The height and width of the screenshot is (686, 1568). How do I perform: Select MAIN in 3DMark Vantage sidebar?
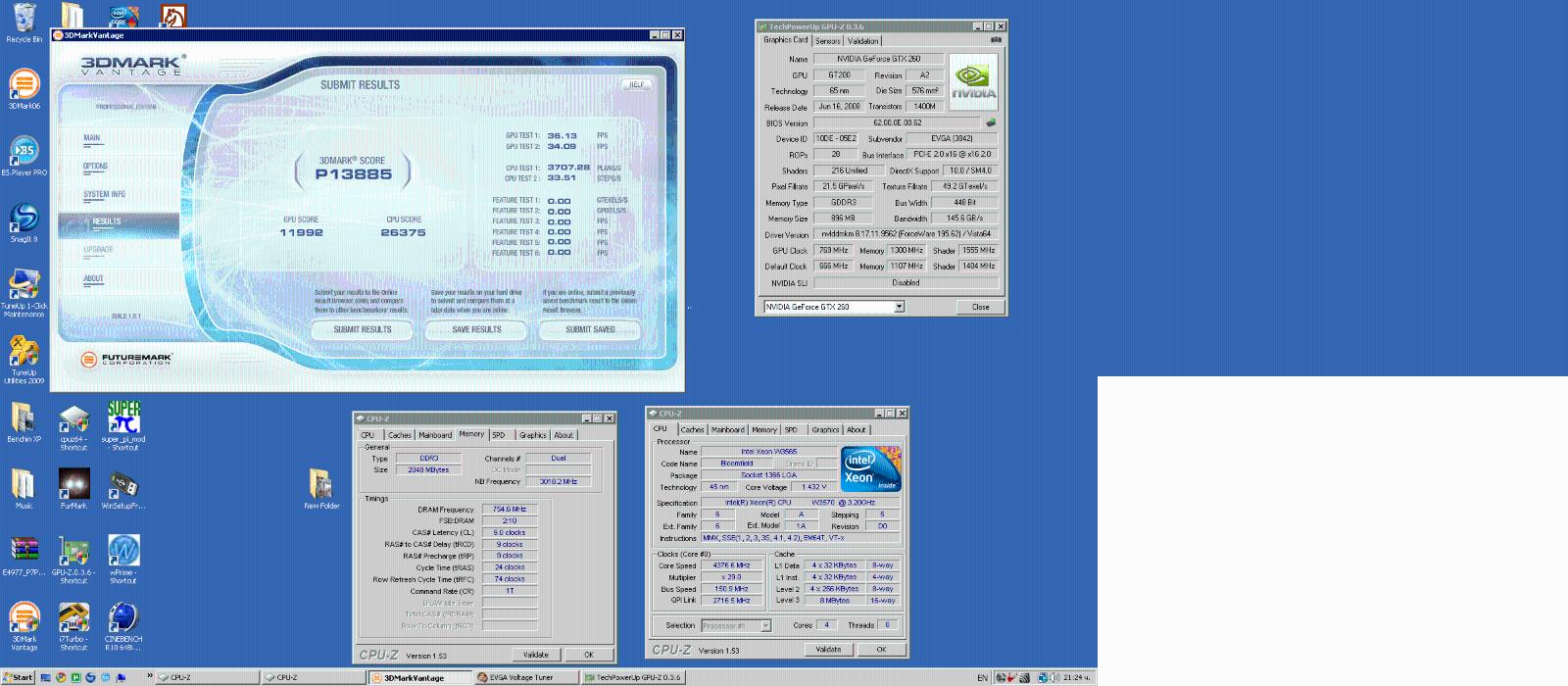click(x=92, y=138)
